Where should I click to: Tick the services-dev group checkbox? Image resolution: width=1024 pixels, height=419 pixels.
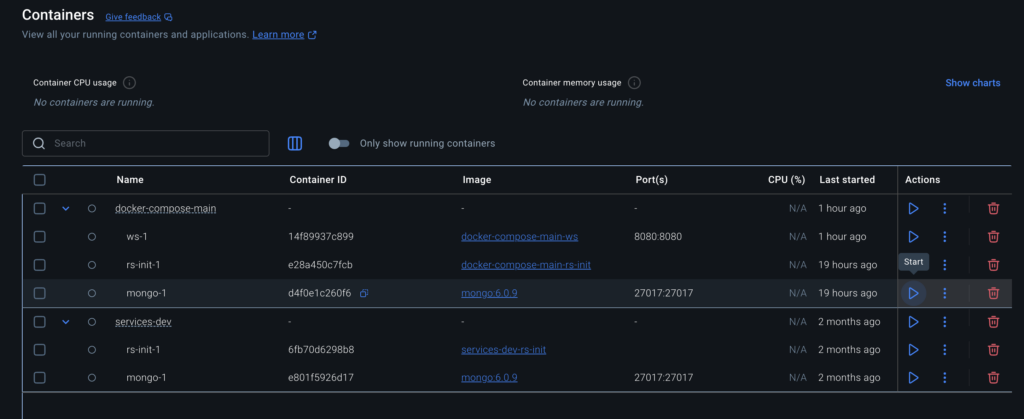pyautogui.click(x=39, y=322)
